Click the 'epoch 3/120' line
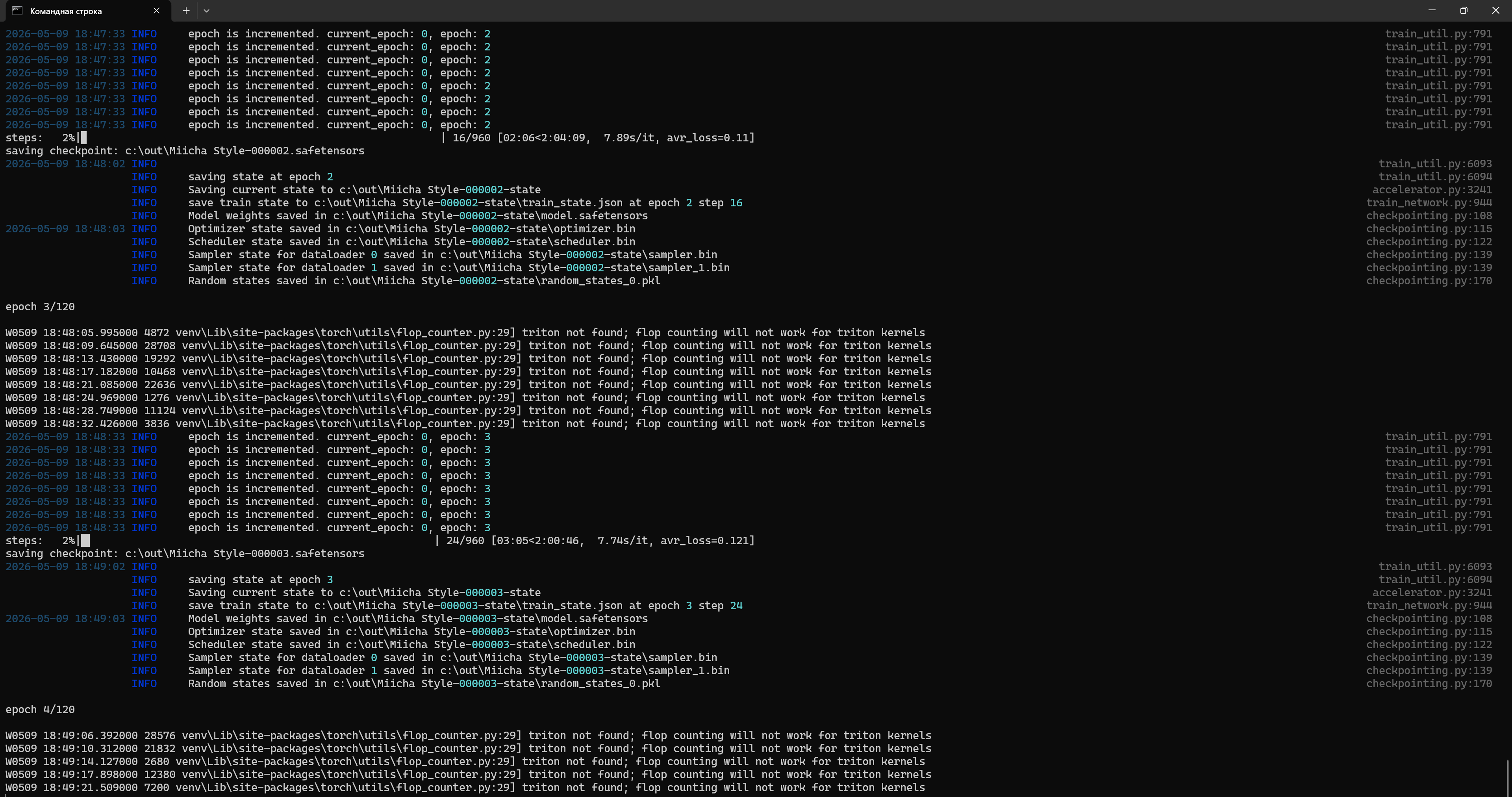This screenshot has width=1512, height=797. (x=40, y=306)
